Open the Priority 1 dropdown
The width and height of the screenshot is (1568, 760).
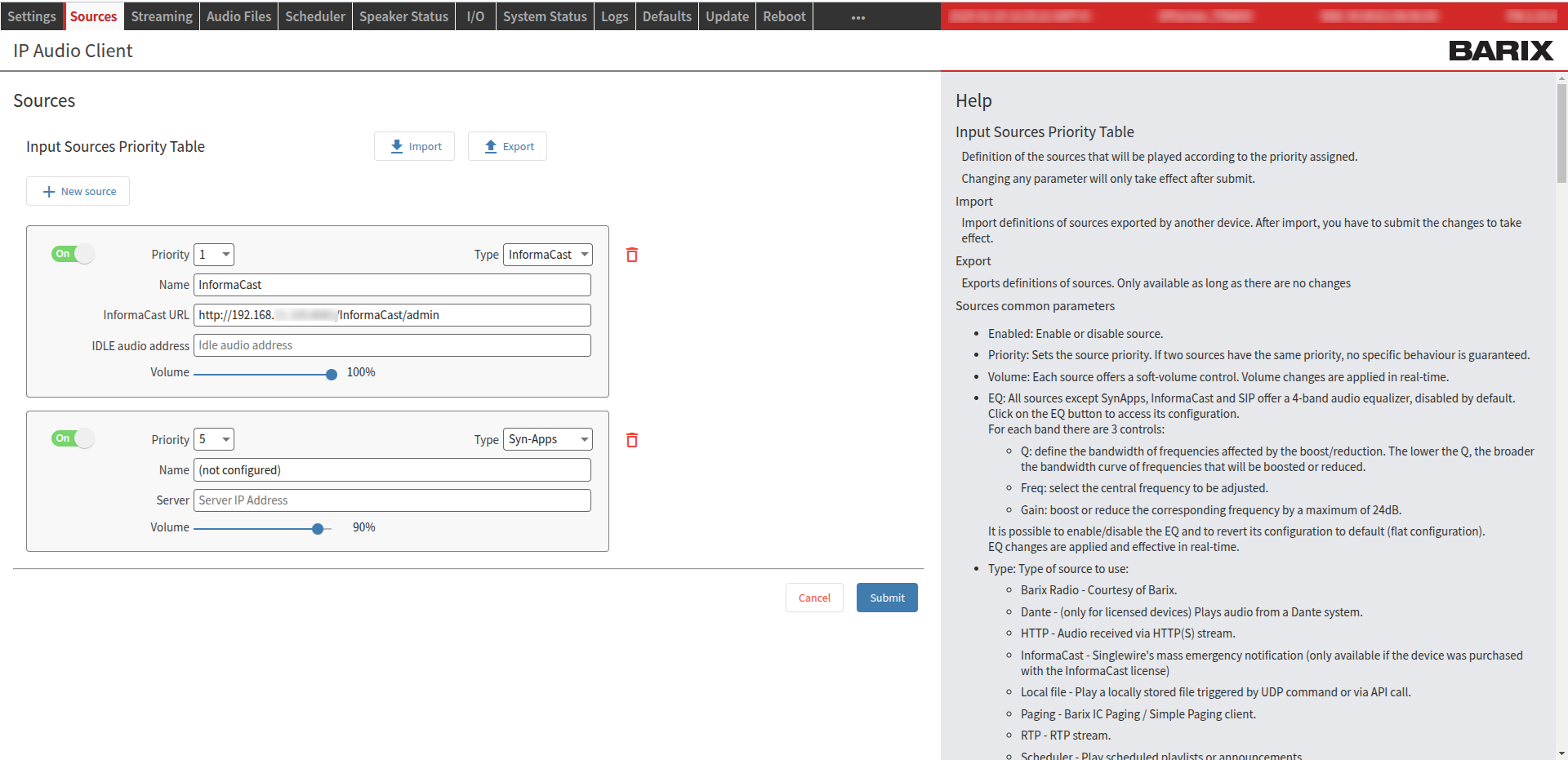pyautogui.click(x=214, y=255)
